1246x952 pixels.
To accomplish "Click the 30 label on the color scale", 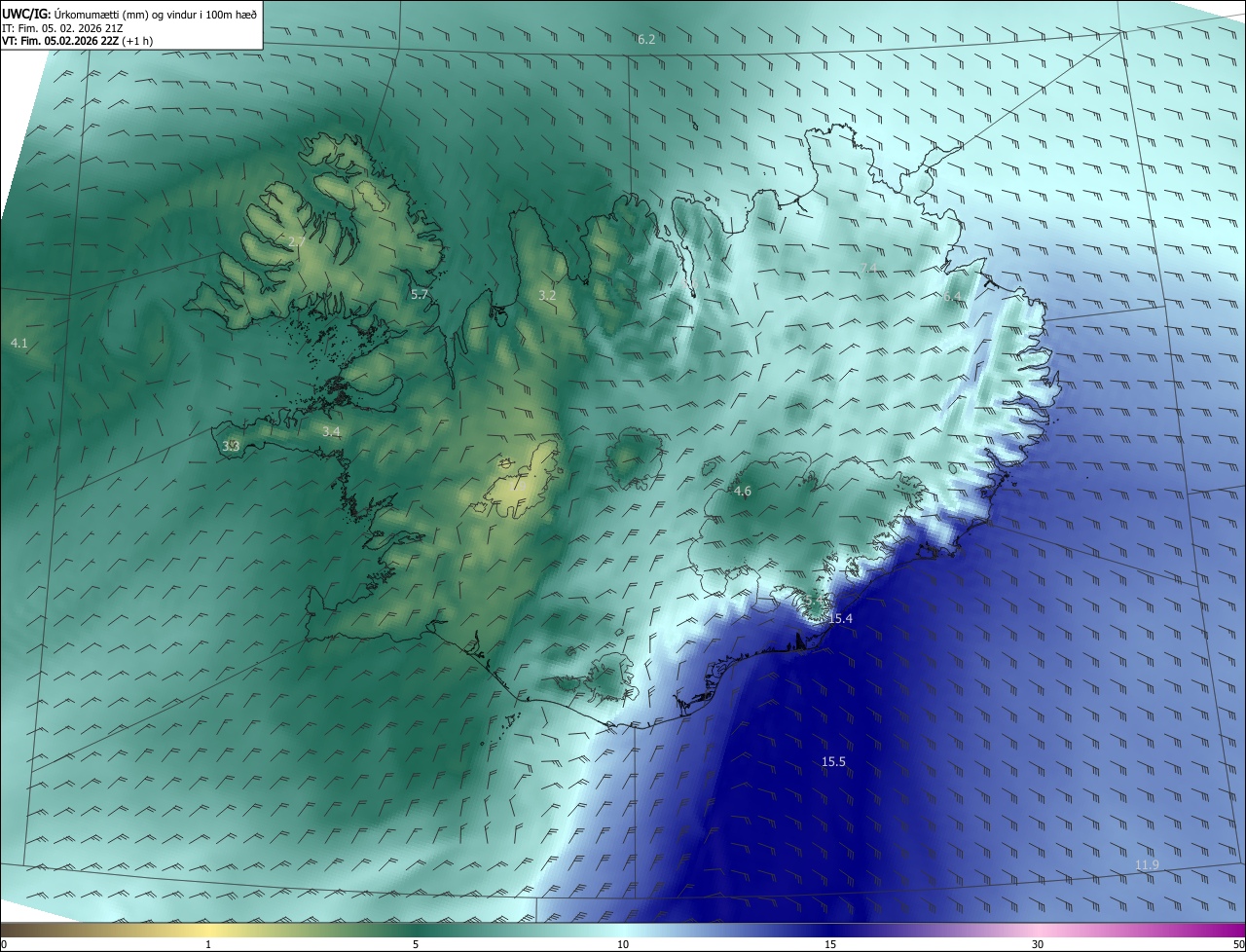I will click(x=1038, y=944).
